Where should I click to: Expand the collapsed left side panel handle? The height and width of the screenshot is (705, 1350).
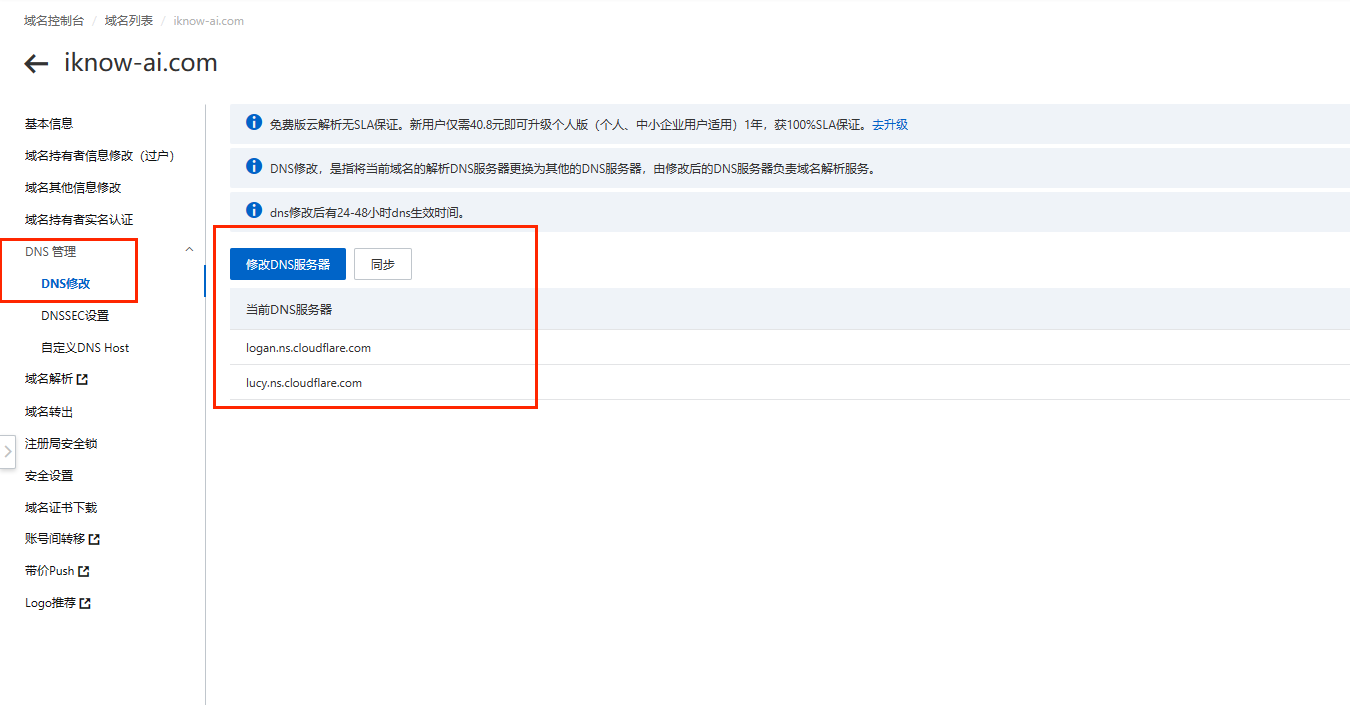(7, 452)
